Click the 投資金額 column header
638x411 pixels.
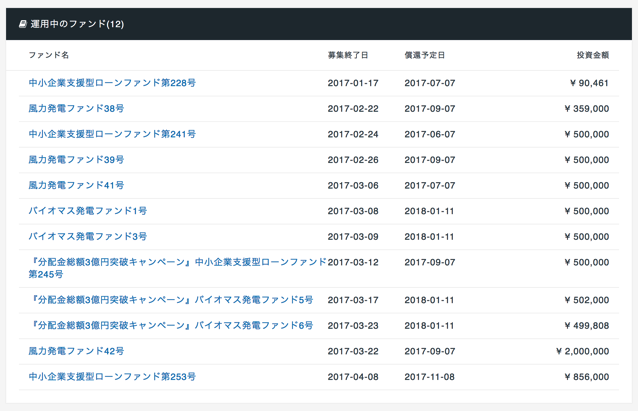click(x=593, y=55)
